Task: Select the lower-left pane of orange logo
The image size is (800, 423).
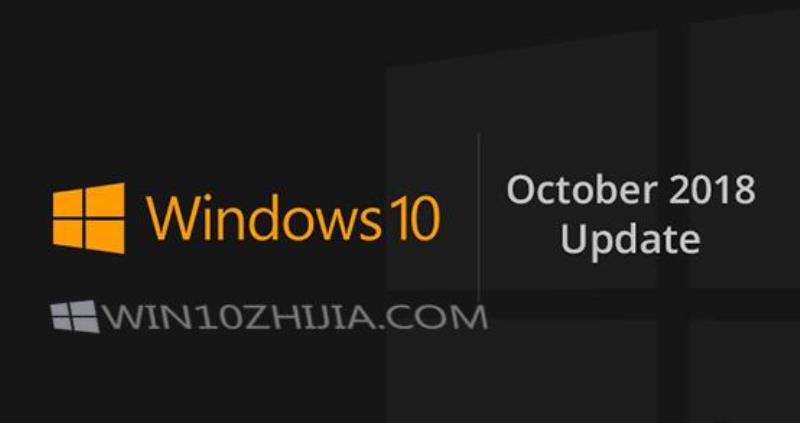Action: click(x=68, y=233)
